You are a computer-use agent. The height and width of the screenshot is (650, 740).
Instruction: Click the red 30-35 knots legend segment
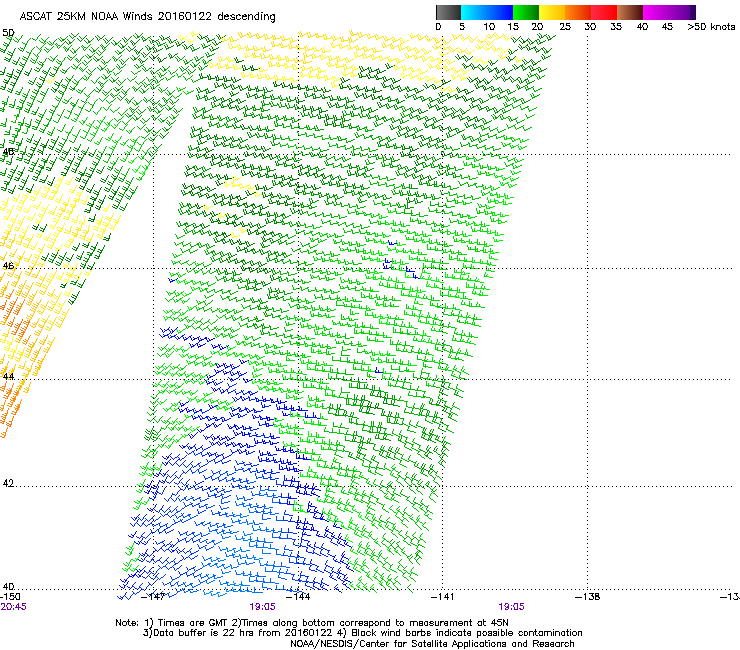pyautogui.click(x=604, y=12)
